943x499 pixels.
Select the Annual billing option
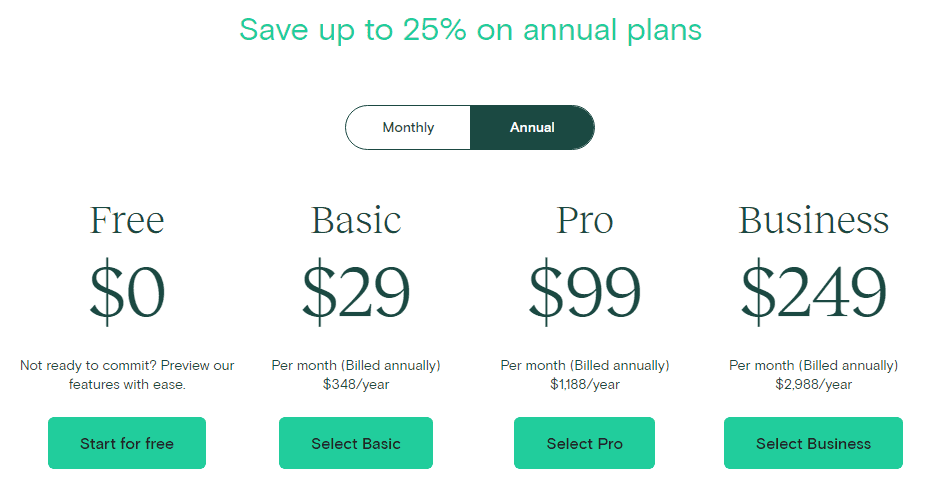532,127
